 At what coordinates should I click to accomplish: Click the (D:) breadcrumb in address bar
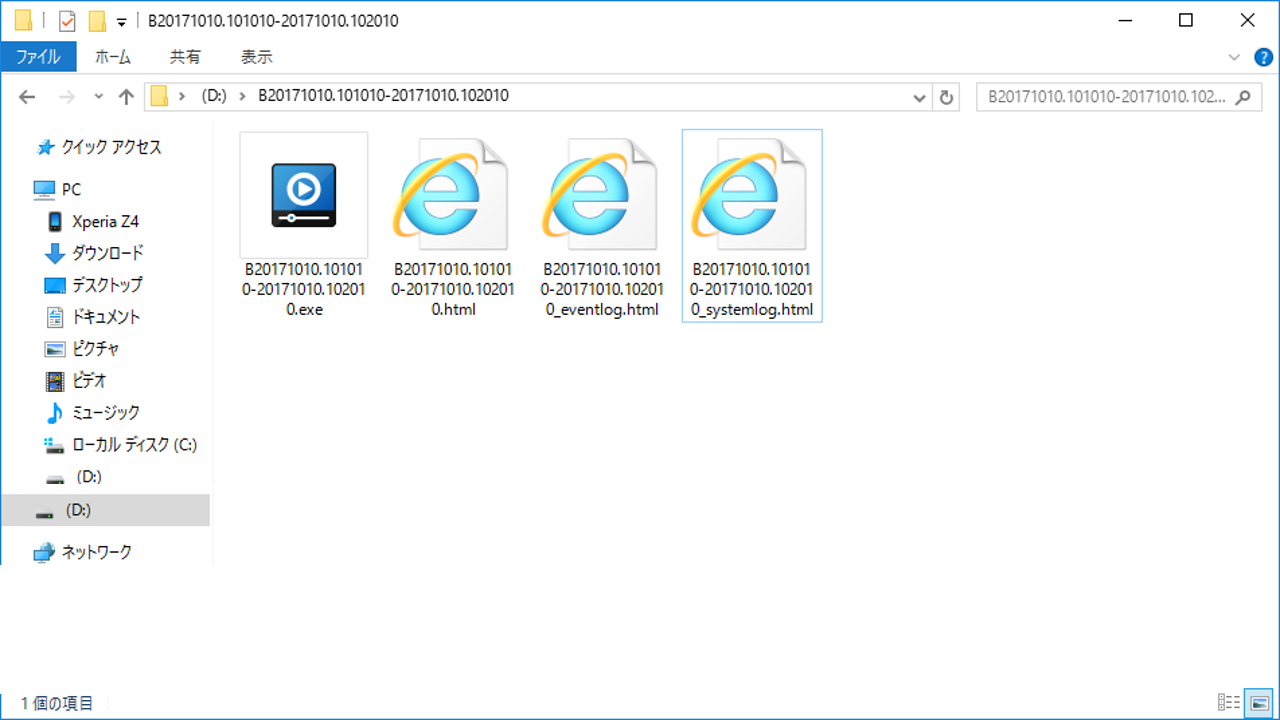click(215, 96)
